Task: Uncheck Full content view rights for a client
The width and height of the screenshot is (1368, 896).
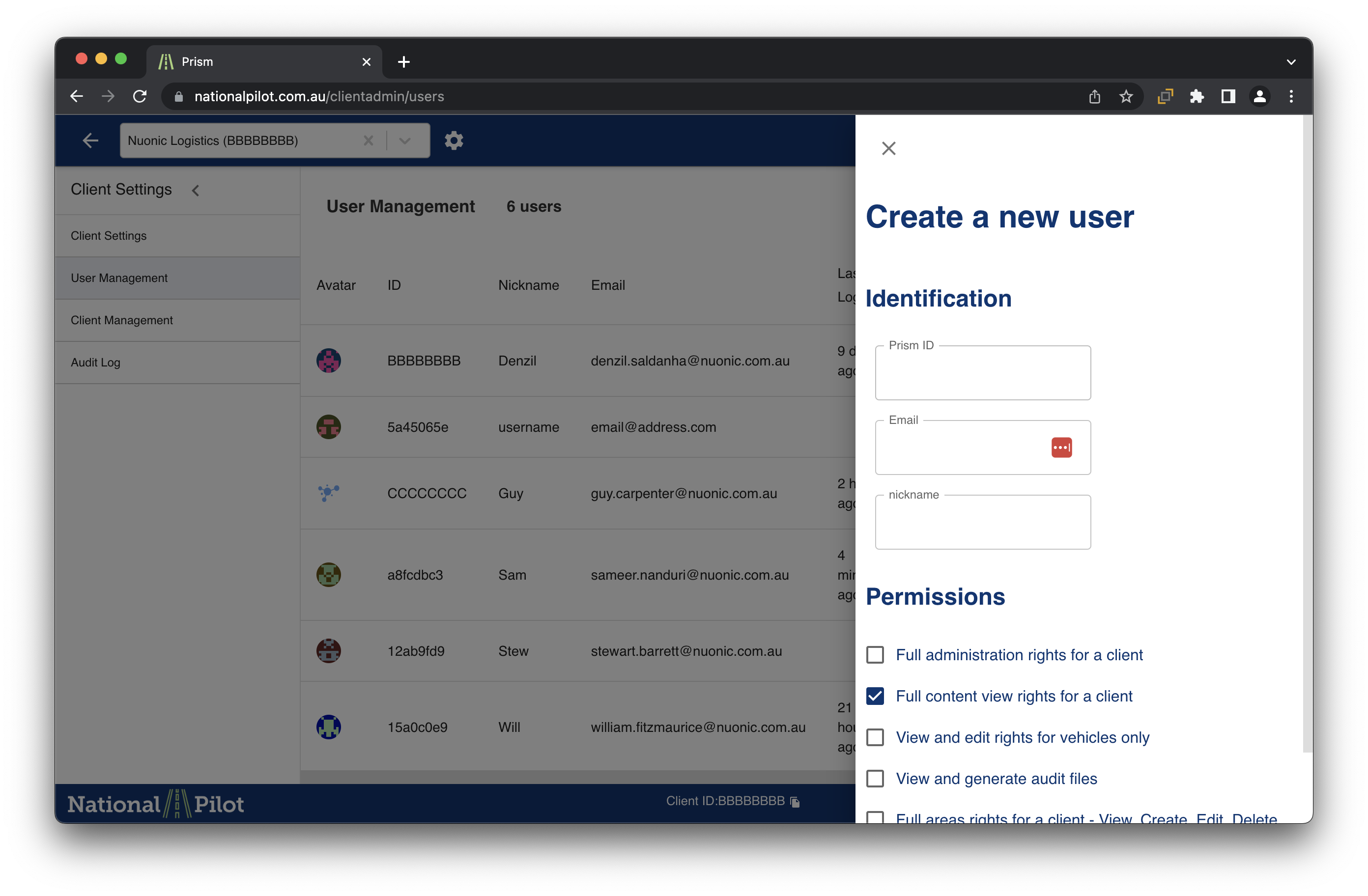Action: coord(875,696)
